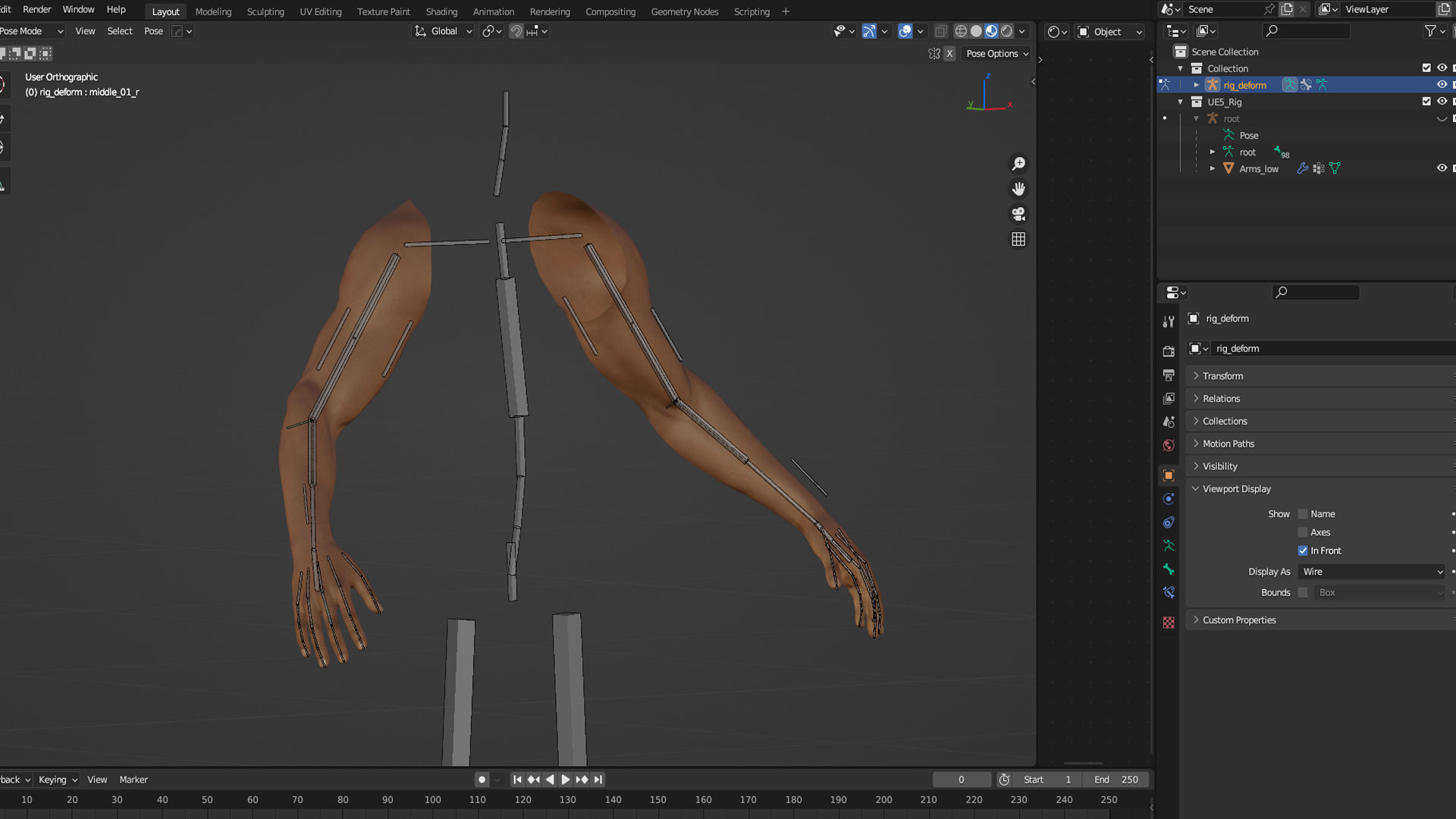Open the Scene properties tab

pyautogui.click(x=1169, y=422)
